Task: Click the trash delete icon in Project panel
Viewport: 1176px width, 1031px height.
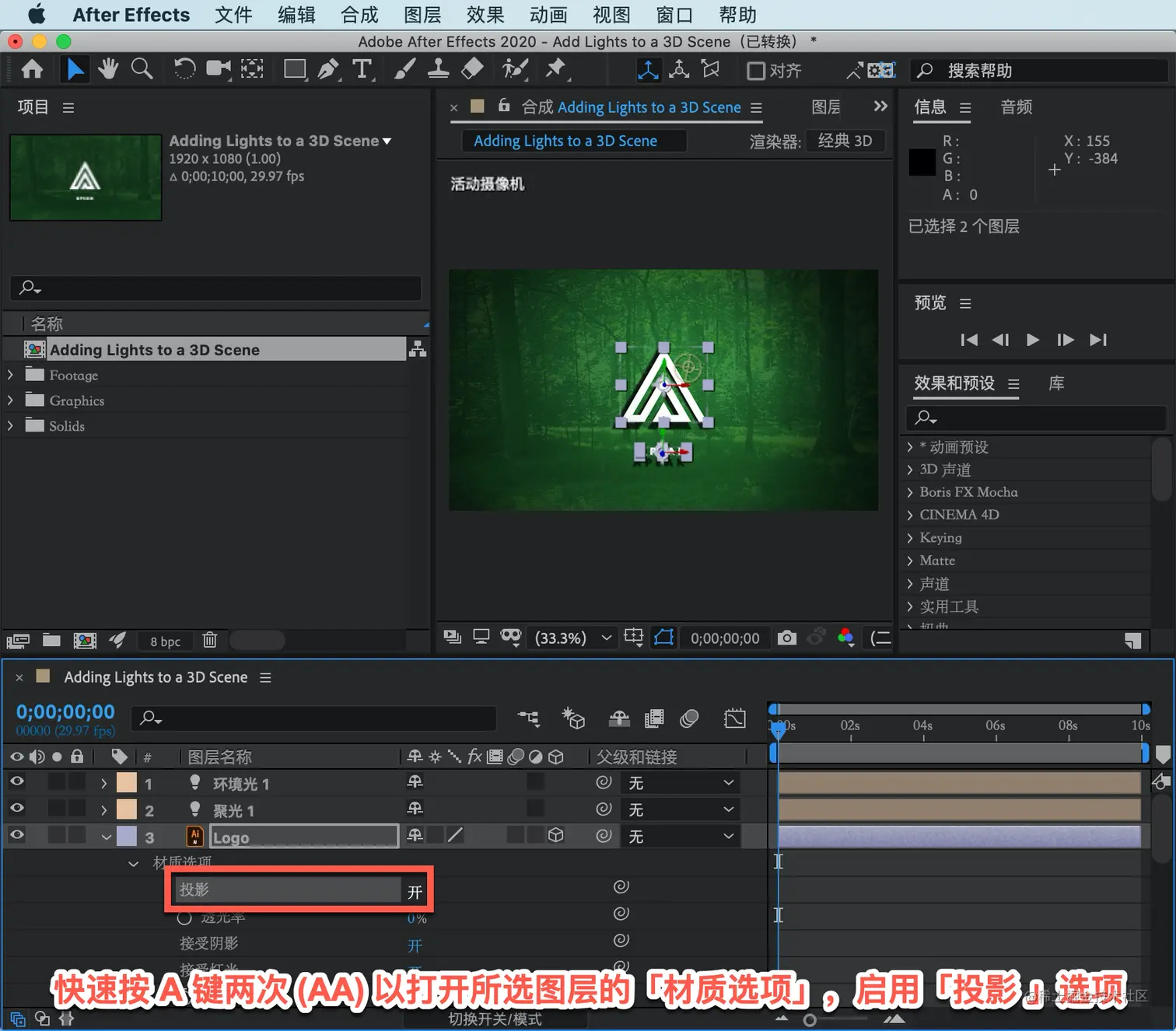Action: 209,640
